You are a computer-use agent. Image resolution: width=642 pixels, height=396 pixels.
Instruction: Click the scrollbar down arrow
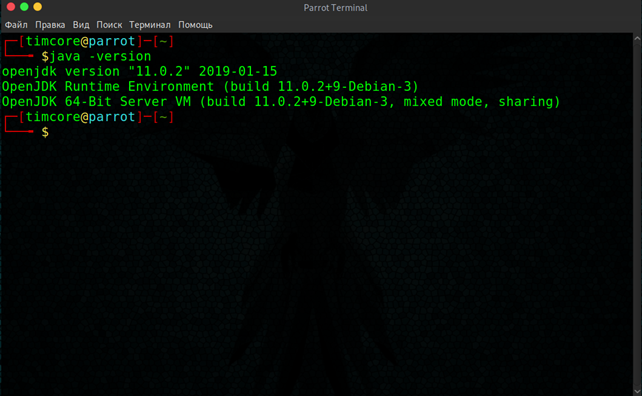coord(637,391)
